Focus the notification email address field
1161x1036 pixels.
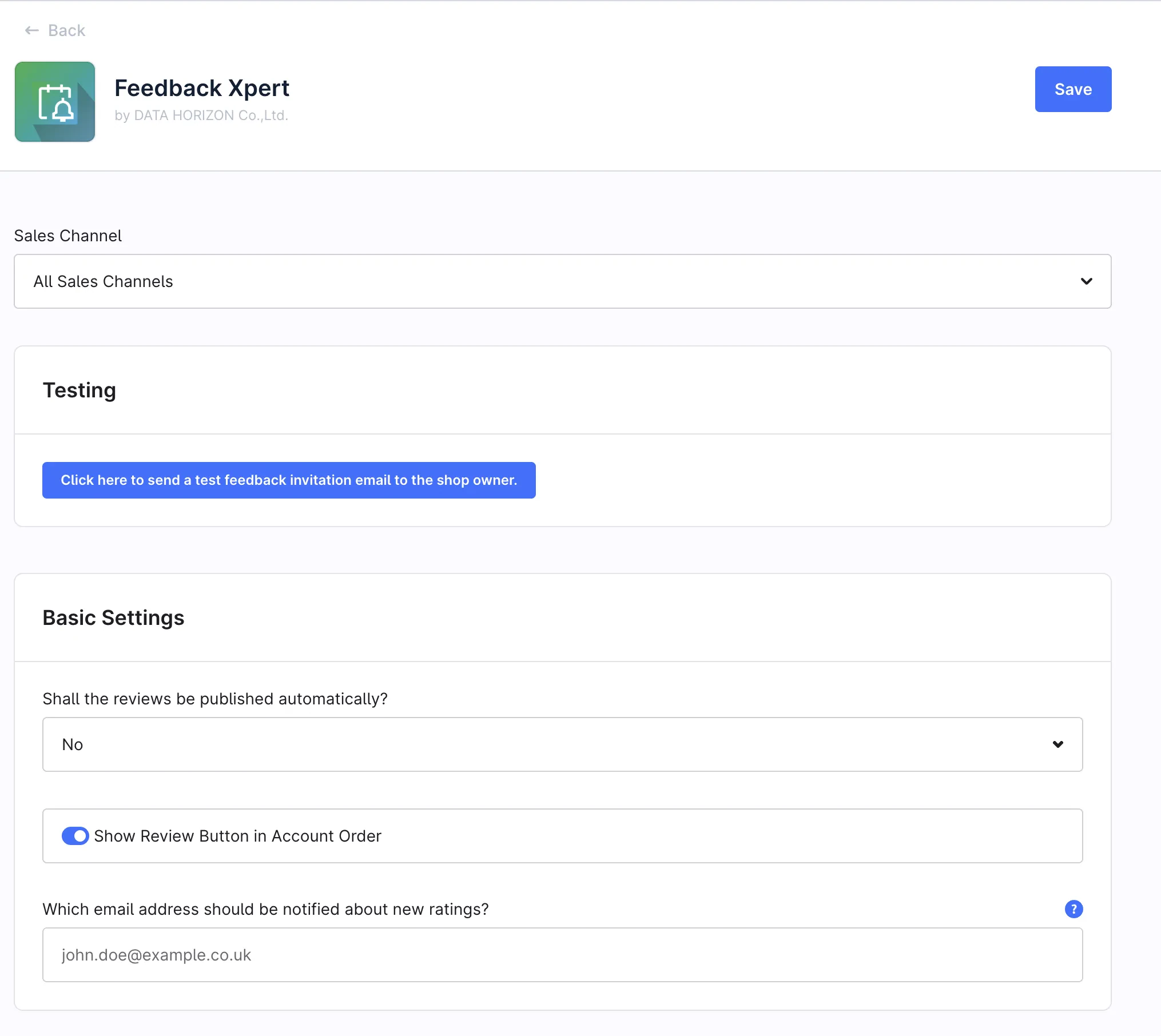[562, 955]
